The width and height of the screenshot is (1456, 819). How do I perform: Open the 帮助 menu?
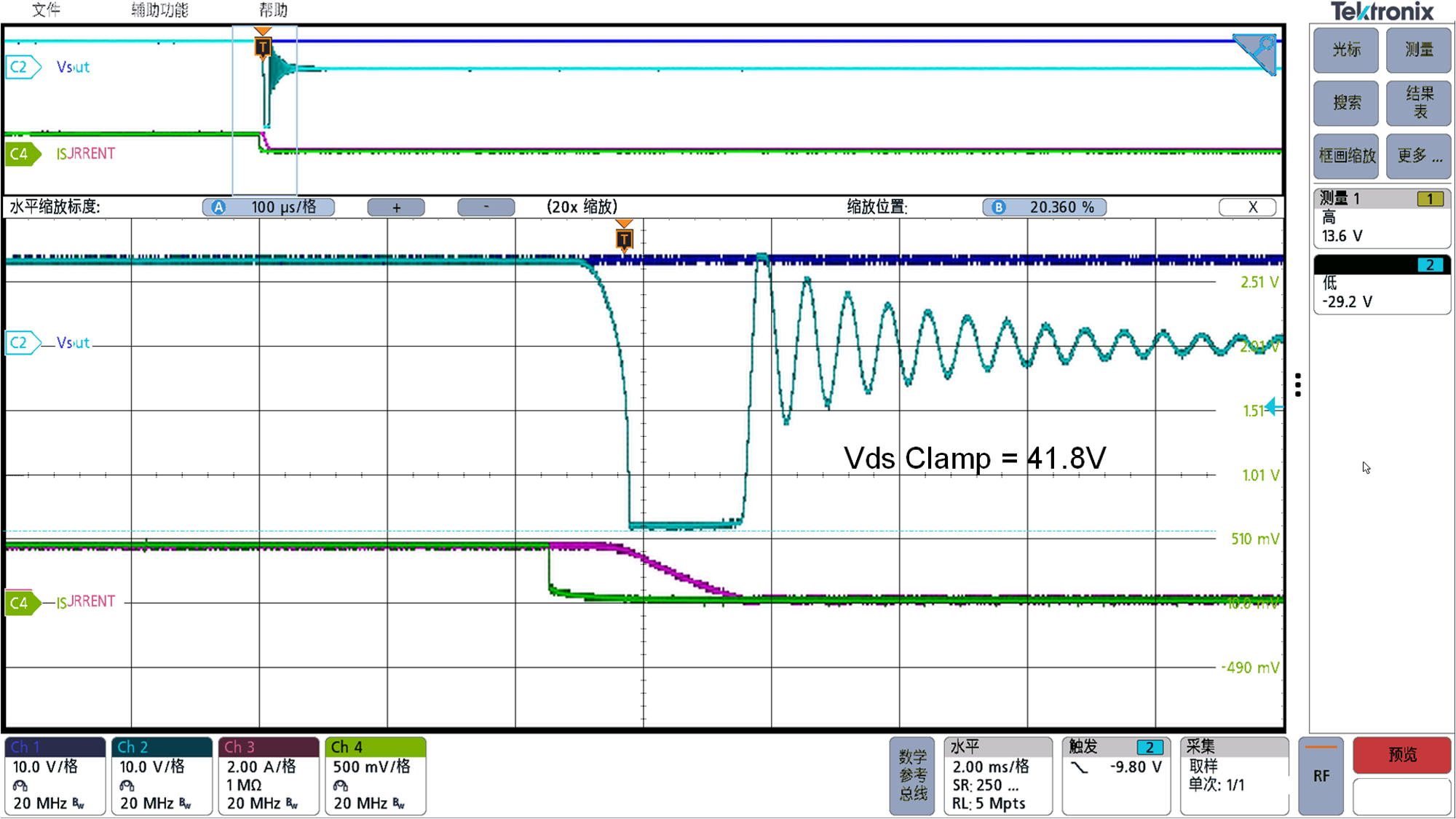273,10
